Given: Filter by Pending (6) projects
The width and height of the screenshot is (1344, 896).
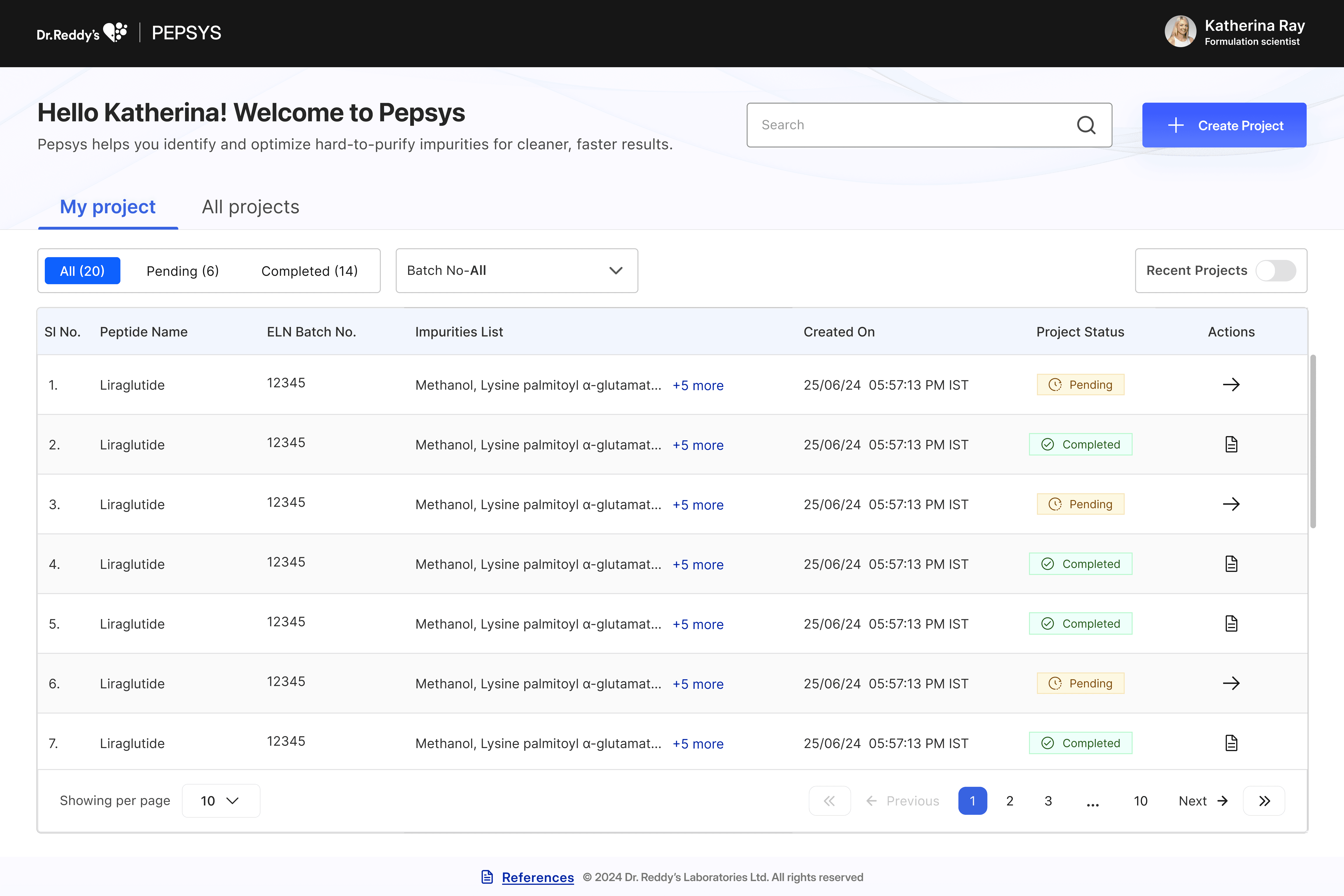Looking at the screenshot, I should pos(182,271).
